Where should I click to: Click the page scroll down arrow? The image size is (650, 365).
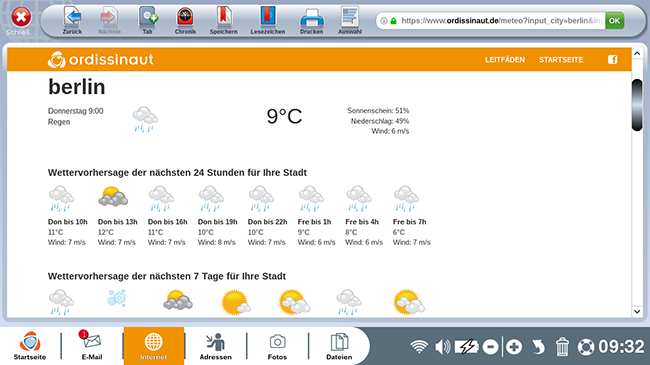[637, 311]
